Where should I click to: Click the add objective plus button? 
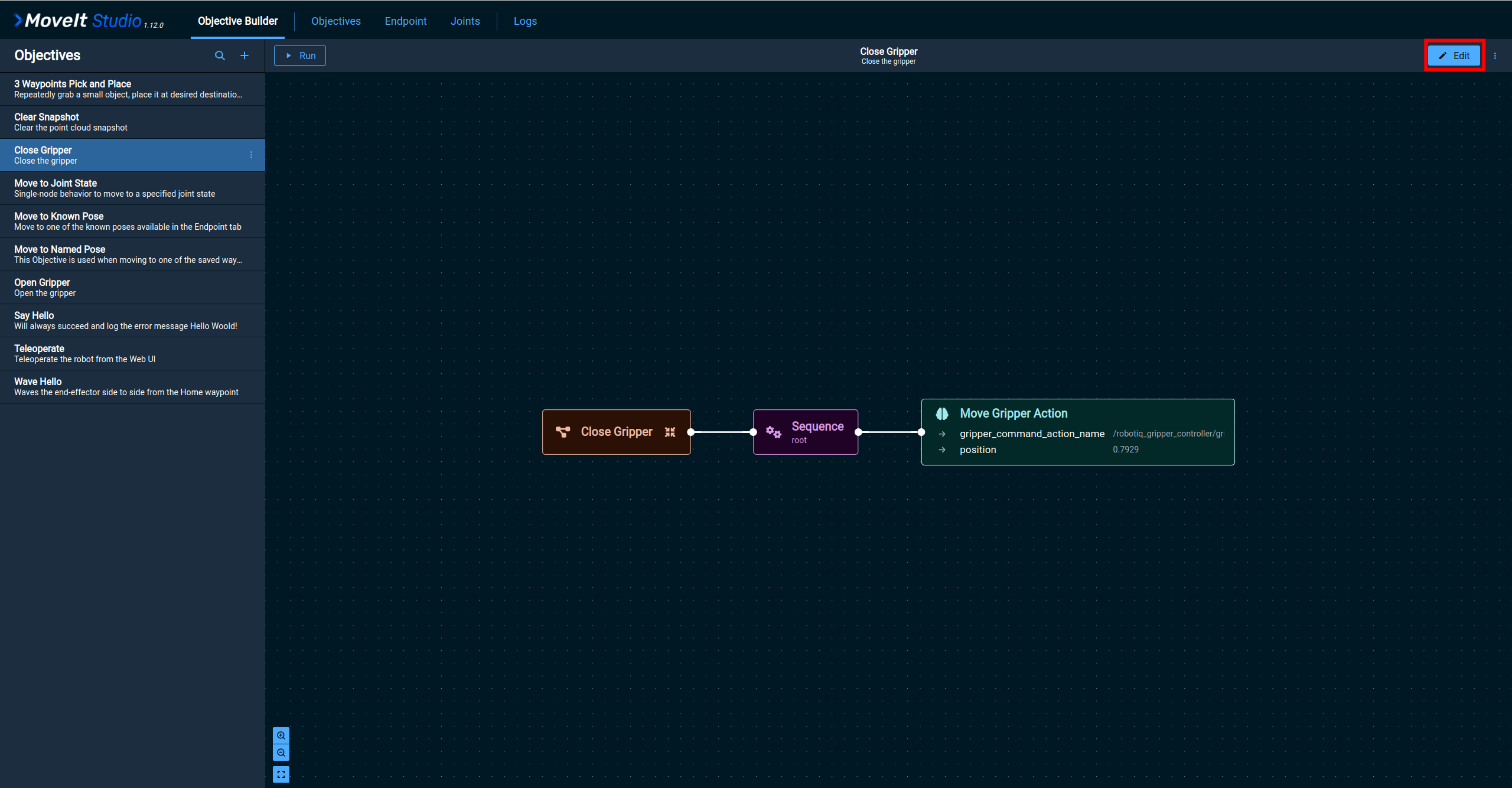point(244,55)
